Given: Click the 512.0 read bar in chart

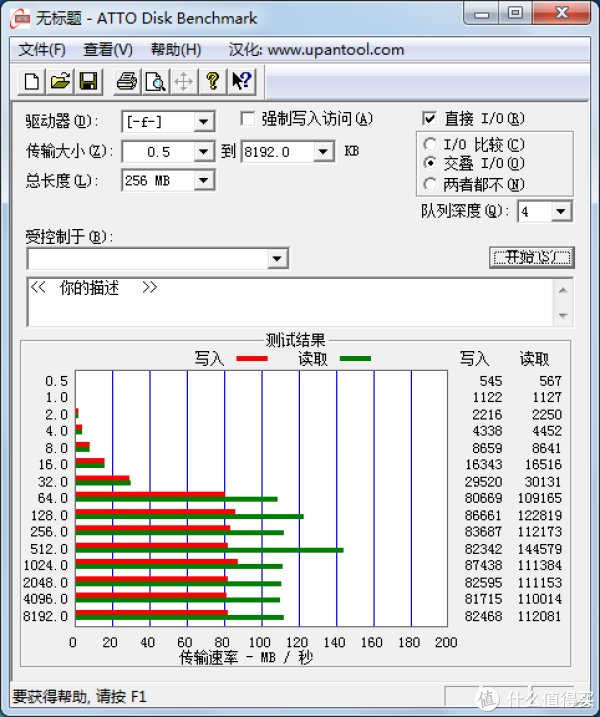Looking at the screenshot, I should pos(209,550).
